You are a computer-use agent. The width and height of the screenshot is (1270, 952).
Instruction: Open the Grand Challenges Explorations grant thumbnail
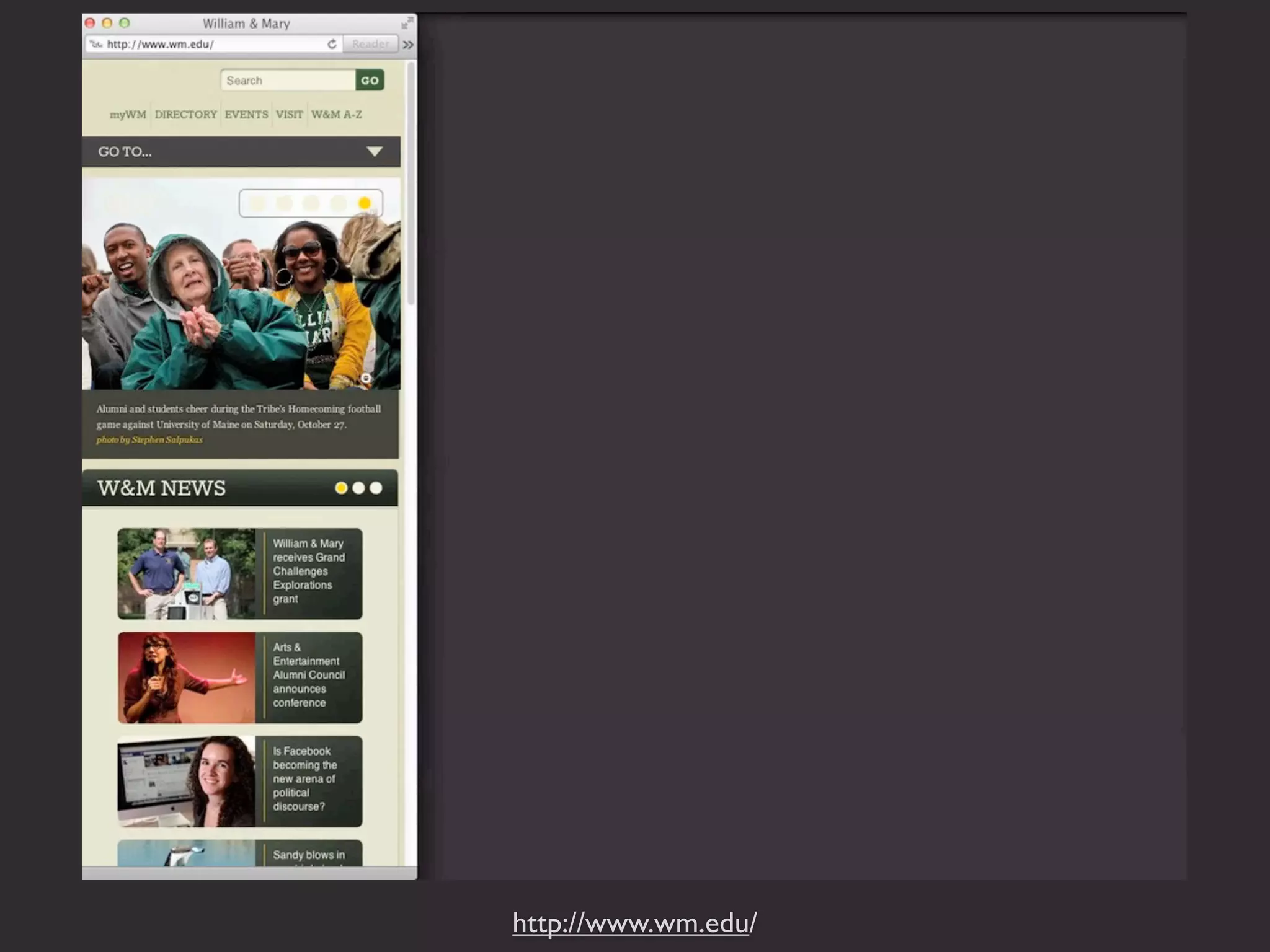coord(186,574)
